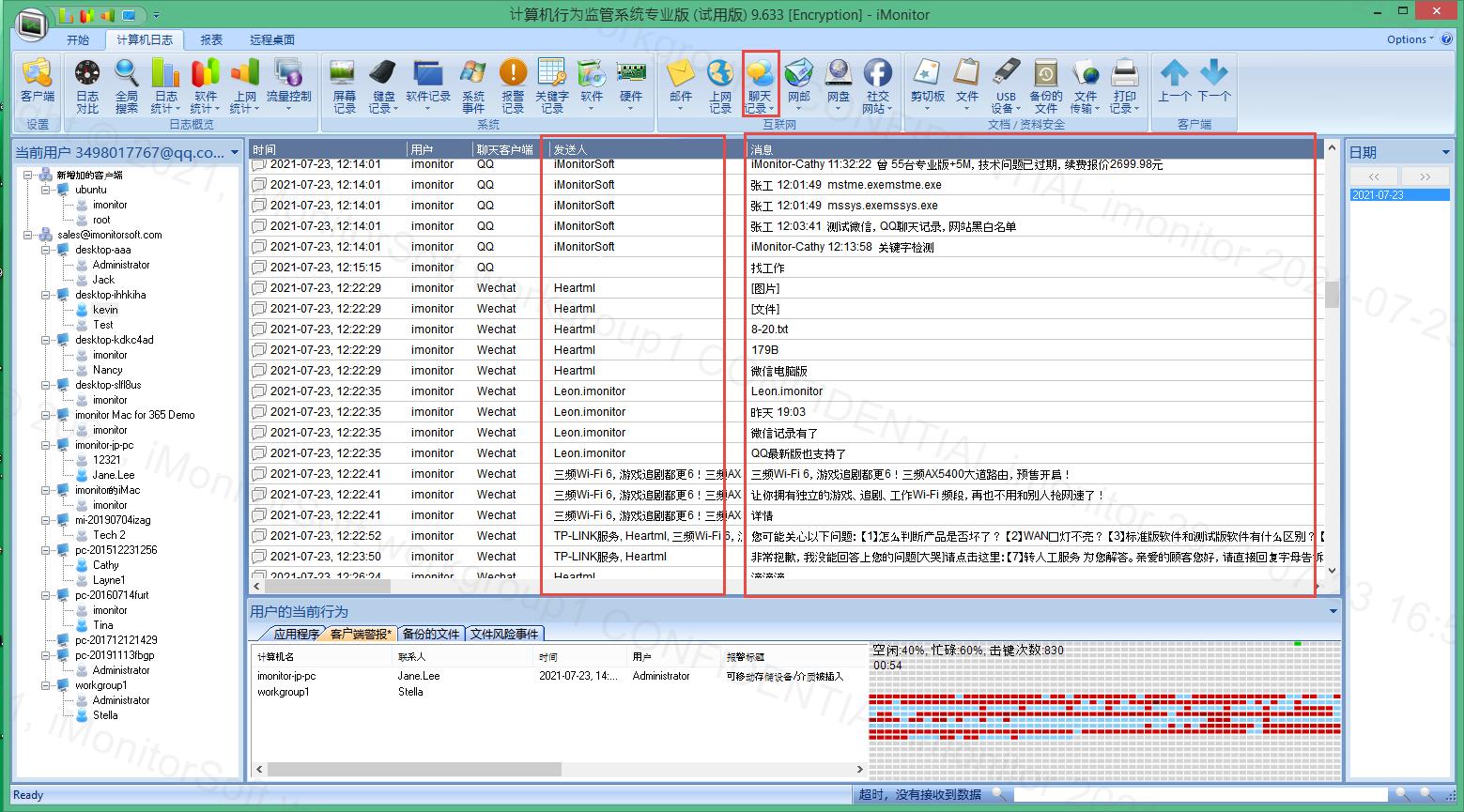This screenshot has height=812, width=1464.
Task: Collapse the 新增加的客户端 tree node
Action: pyautogui.click(x=28, y=175)
